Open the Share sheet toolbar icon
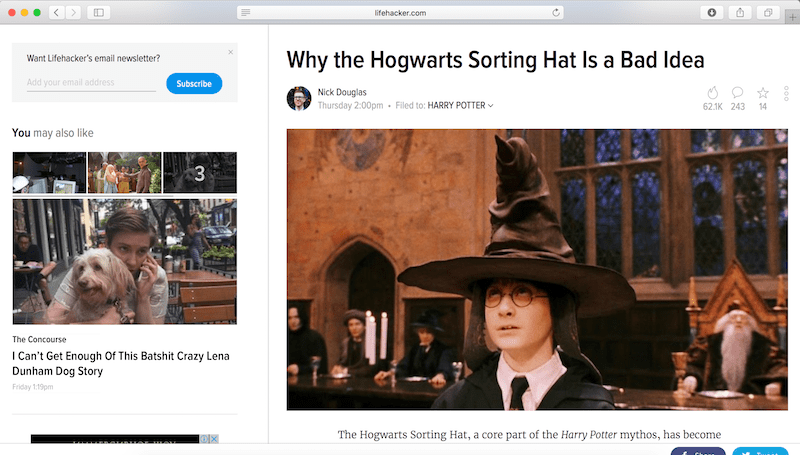Image resolution: width=800 pixels, height=455 pixels. click(x=740, y=12)
